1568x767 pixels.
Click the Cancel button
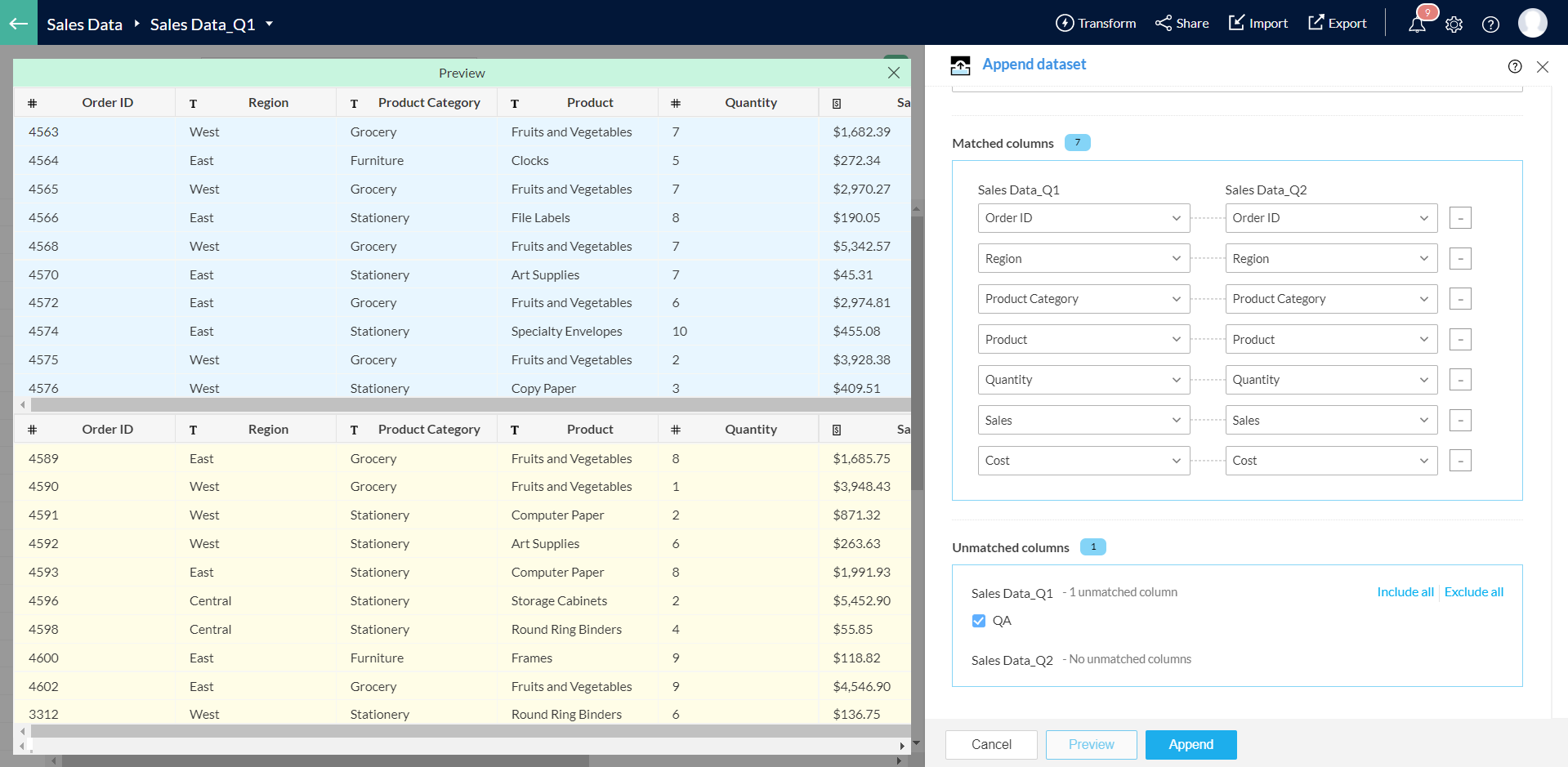(991, 744)
